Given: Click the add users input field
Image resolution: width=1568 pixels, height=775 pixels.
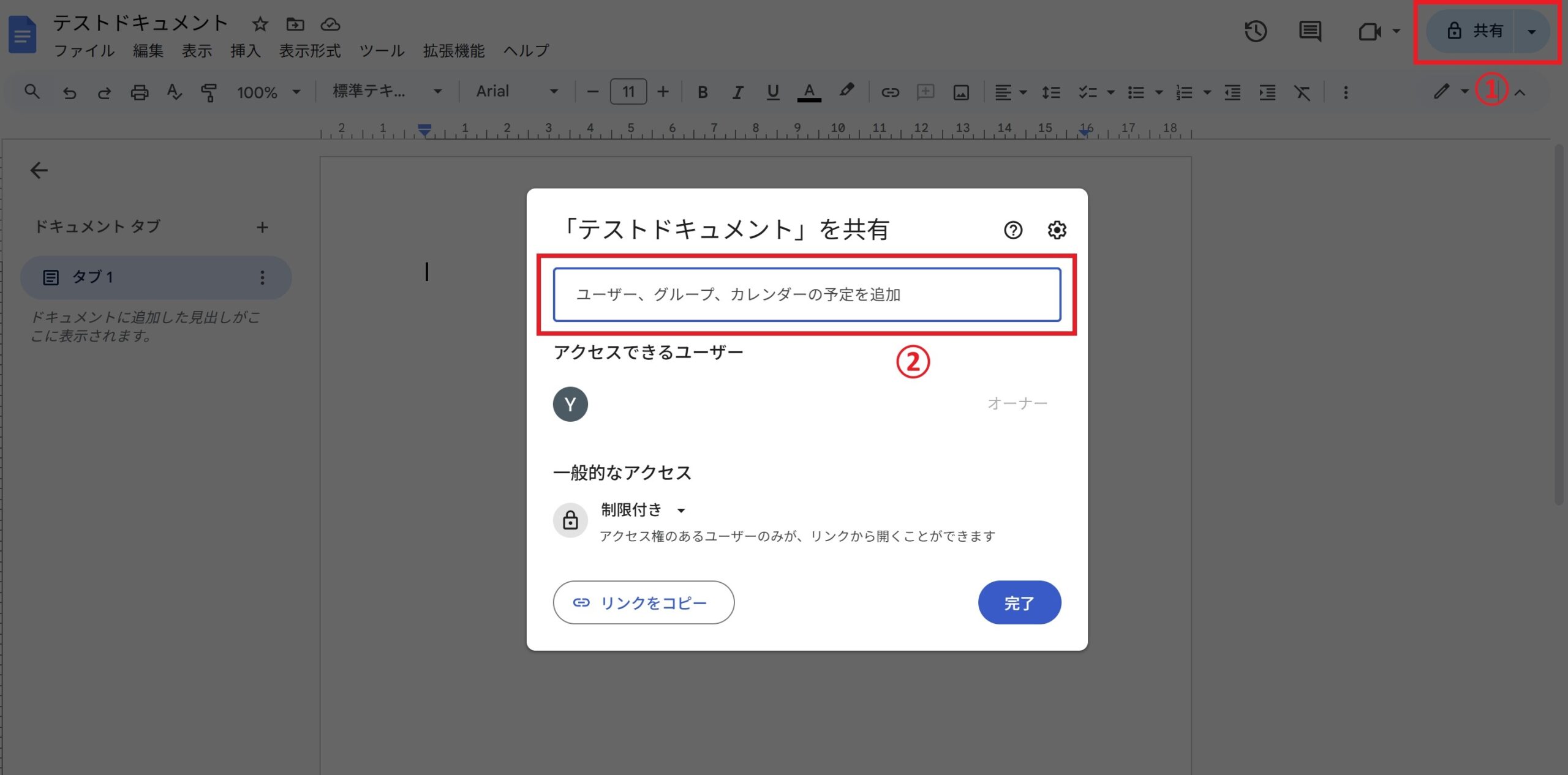Looking at the screenshot, I should tap(807, 294).
